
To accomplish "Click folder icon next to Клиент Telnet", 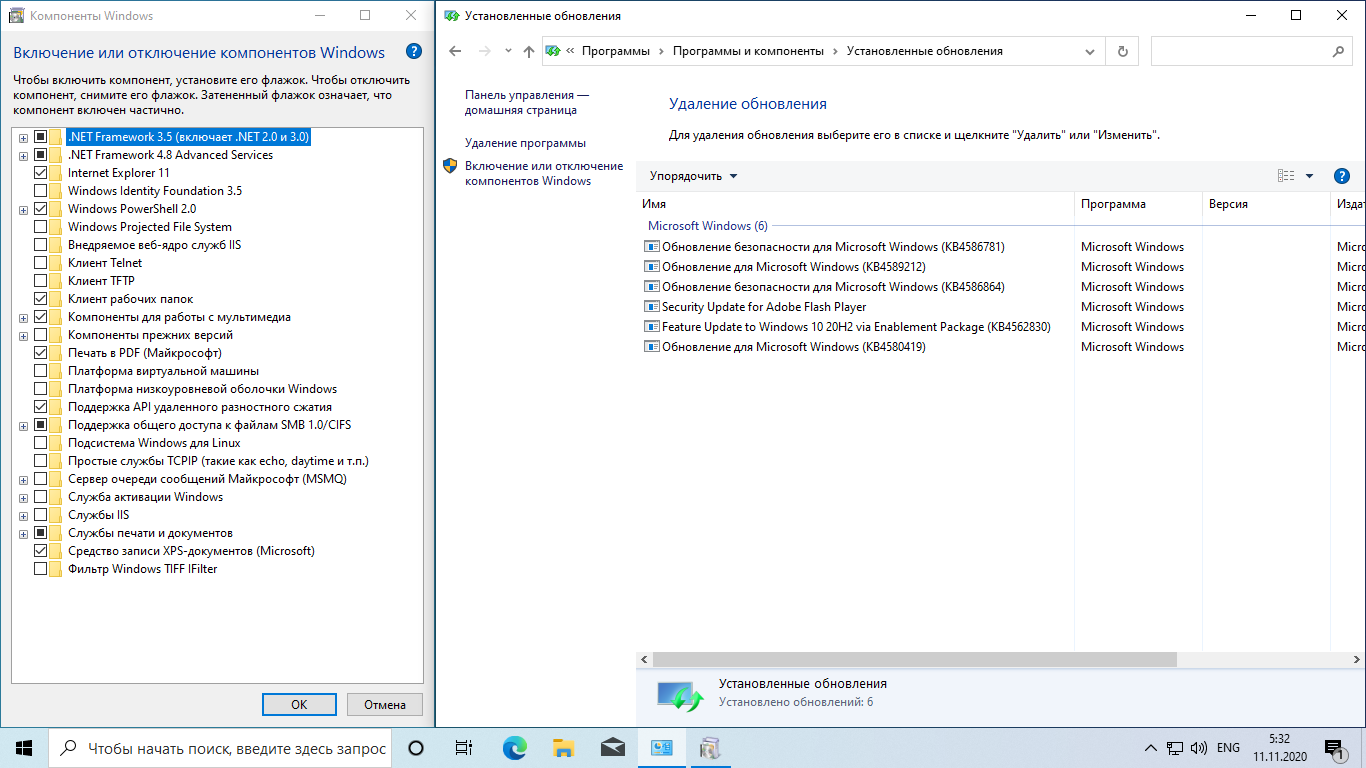I will pos(56,263).
